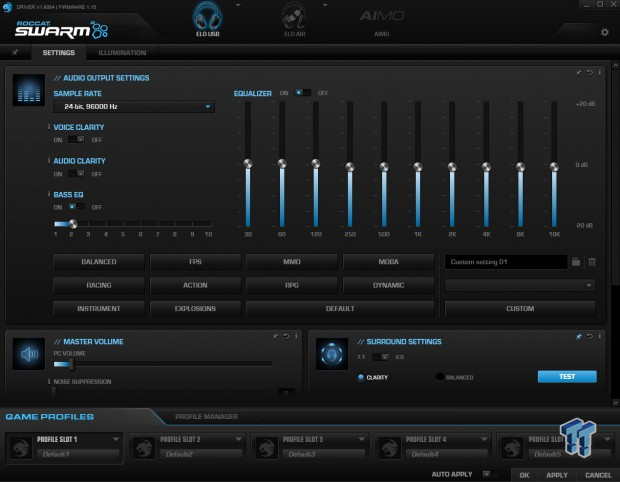Click the Voice Clarity info icon

tap(49, 127)
